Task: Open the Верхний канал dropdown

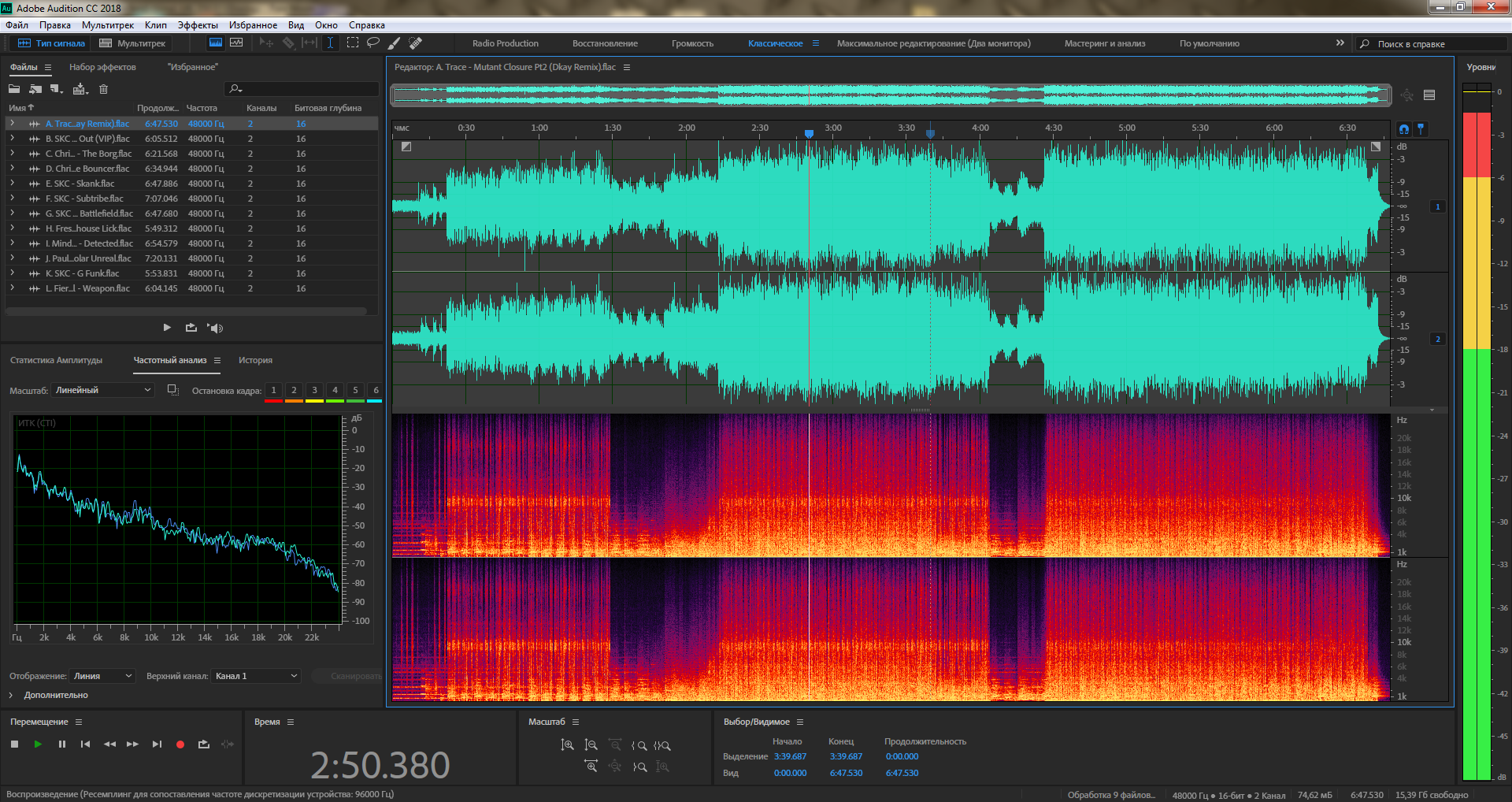Action: pos(256,676)
